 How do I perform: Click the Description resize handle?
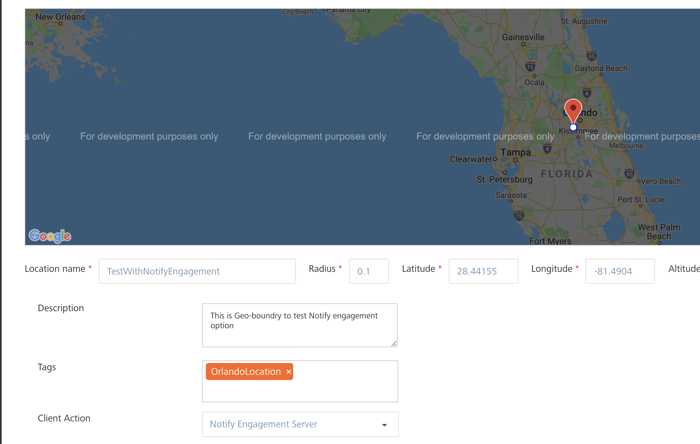pos(393,343)
